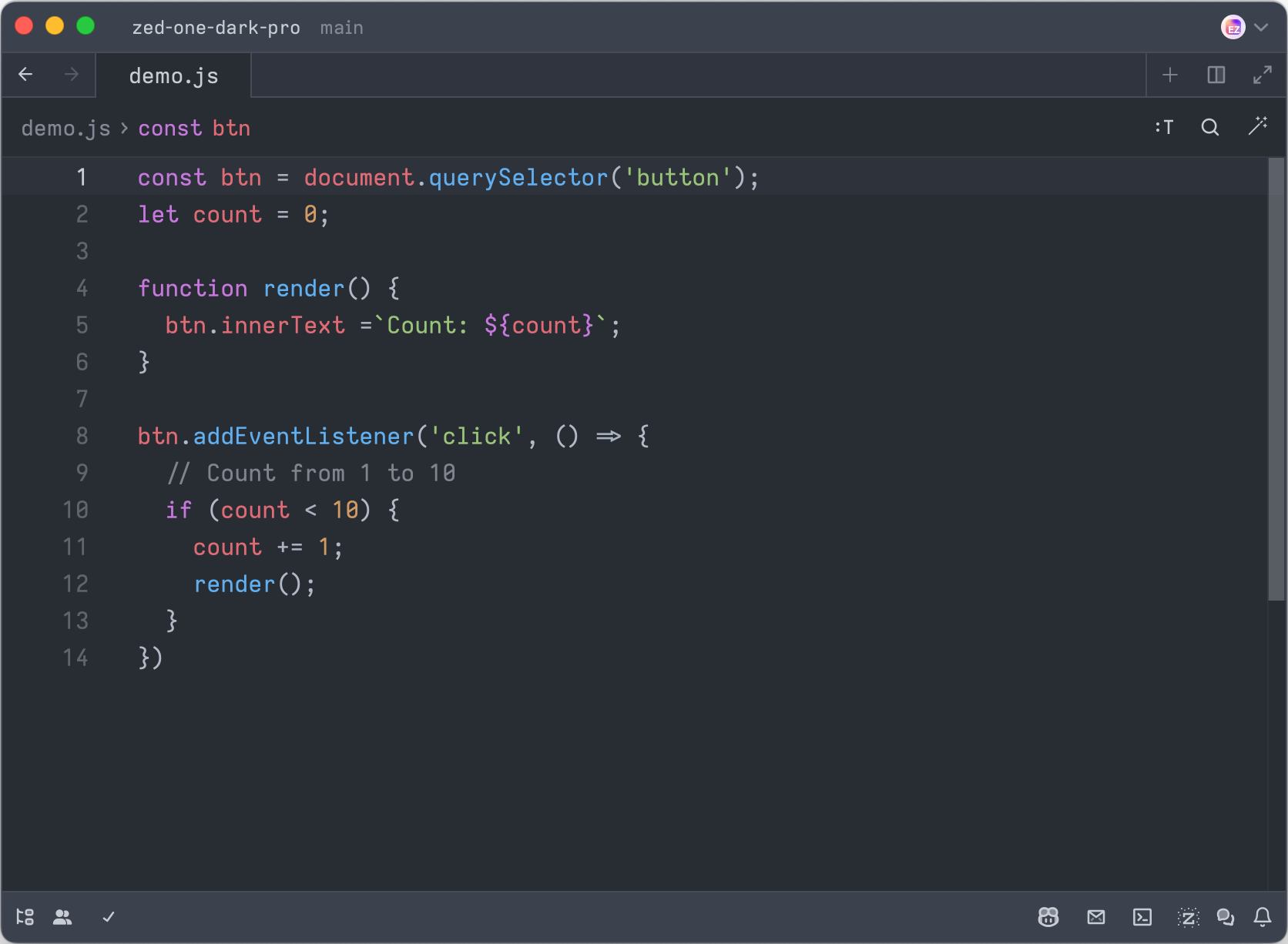
Task: Open the Copilot status icon
Action: pyautogui.click(x=1048, y=916)
